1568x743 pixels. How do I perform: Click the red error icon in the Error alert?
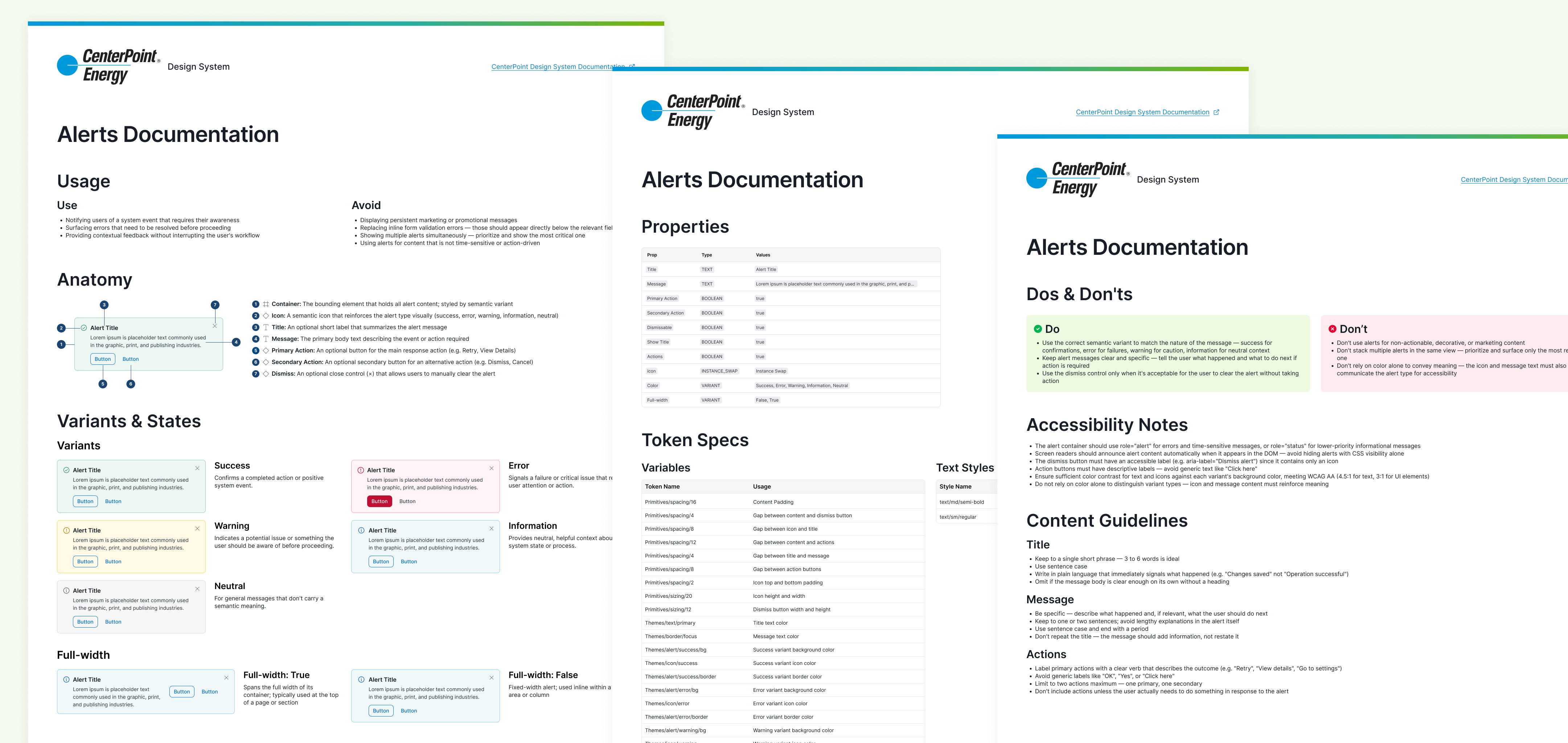tap(361, 470)
